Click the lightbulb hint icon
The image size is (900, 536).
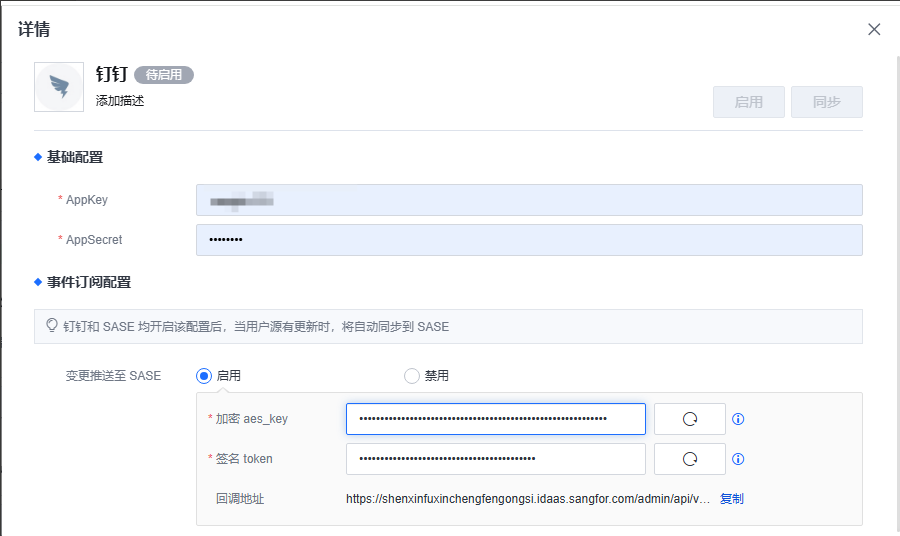click(x=53, y=326)
